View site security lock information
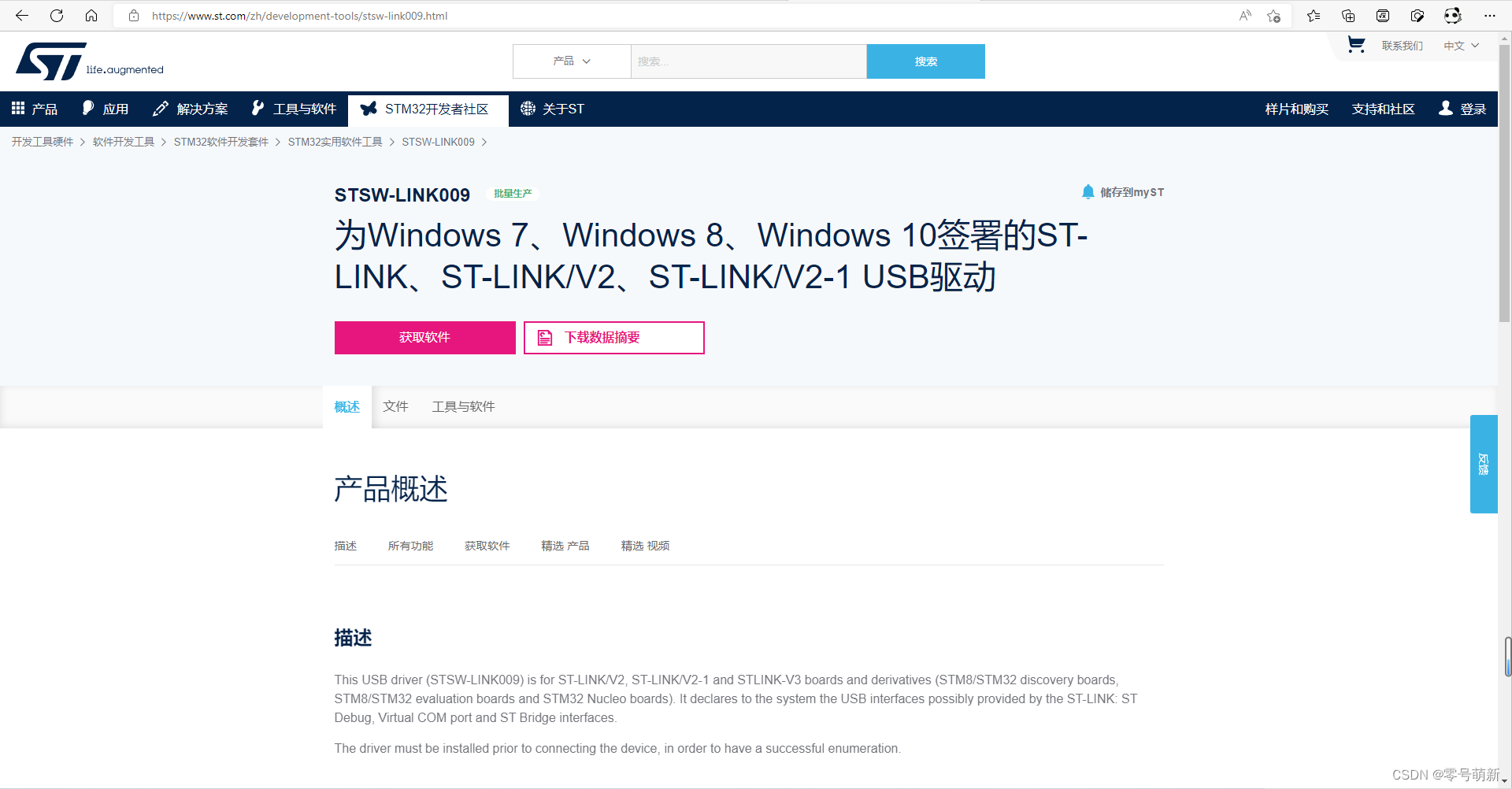1512x789 pixels. (134, 16)
